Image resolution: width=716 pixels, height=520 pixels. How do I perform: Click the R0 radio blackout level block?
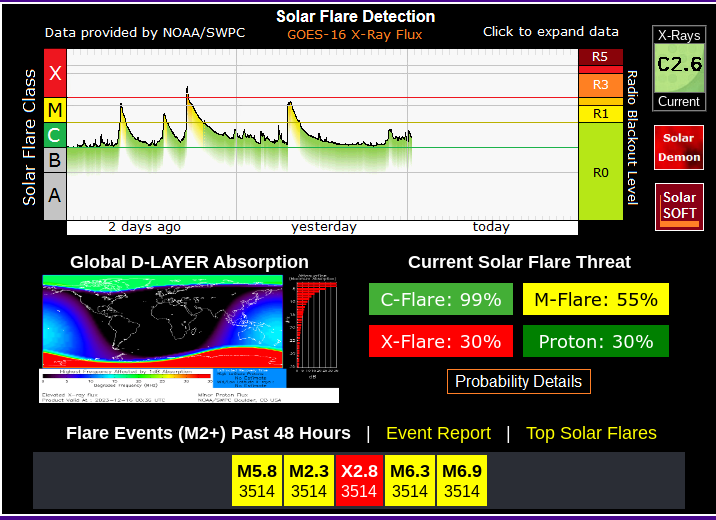(600, 172)
